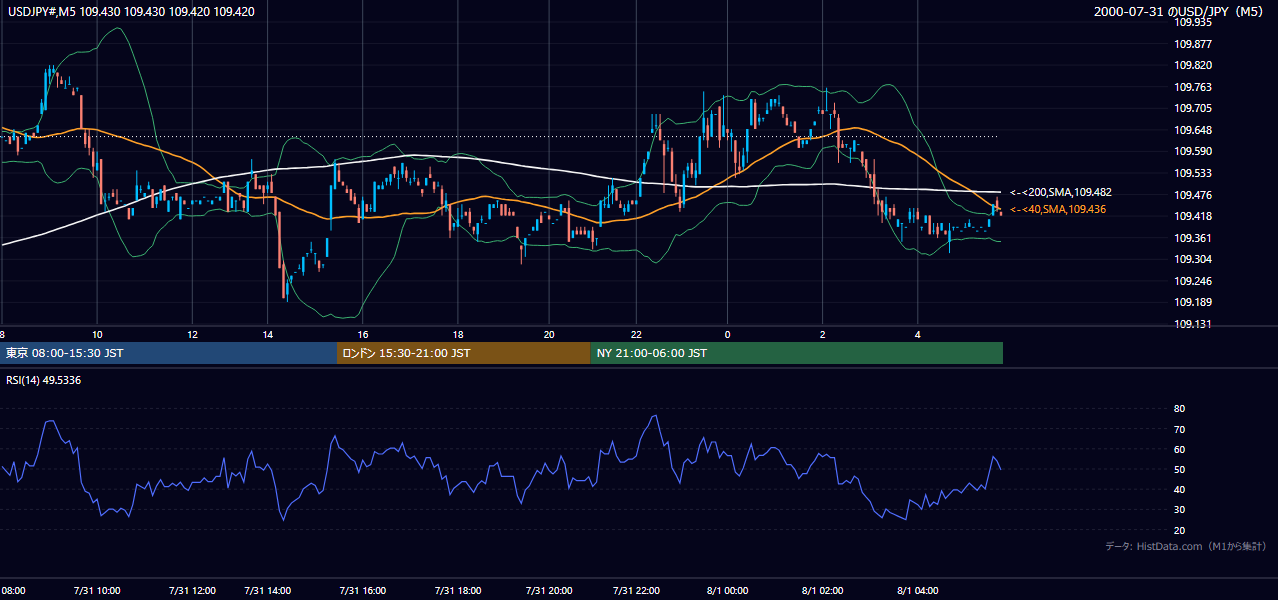Screen dimensions: 1278x600
Task: Click price axis value 109.476
Action: [1193, 195]
